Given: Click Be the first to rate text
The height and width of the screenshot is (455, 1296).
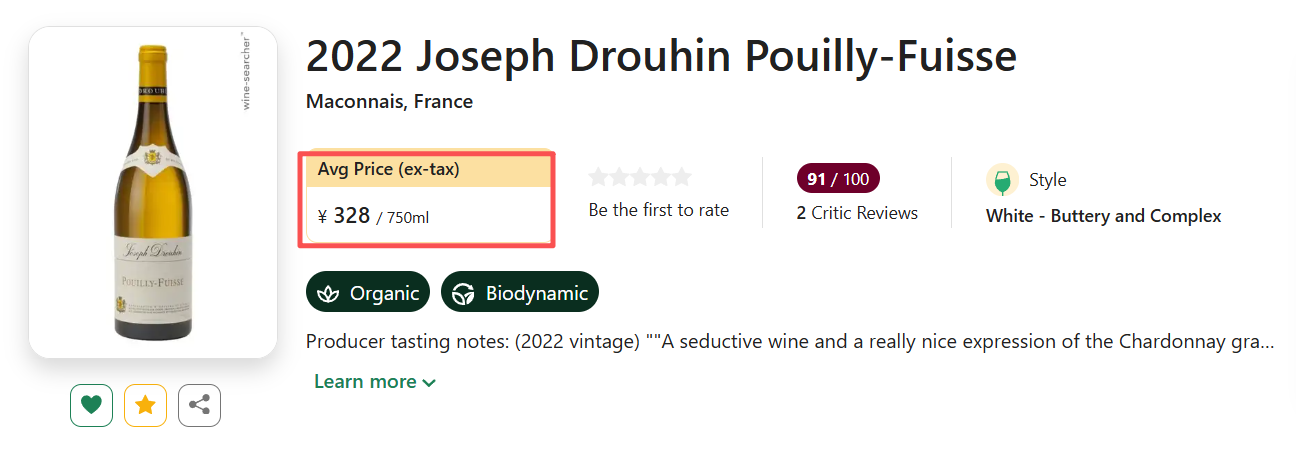Looking at the screenshot, I should click(659, 210).
